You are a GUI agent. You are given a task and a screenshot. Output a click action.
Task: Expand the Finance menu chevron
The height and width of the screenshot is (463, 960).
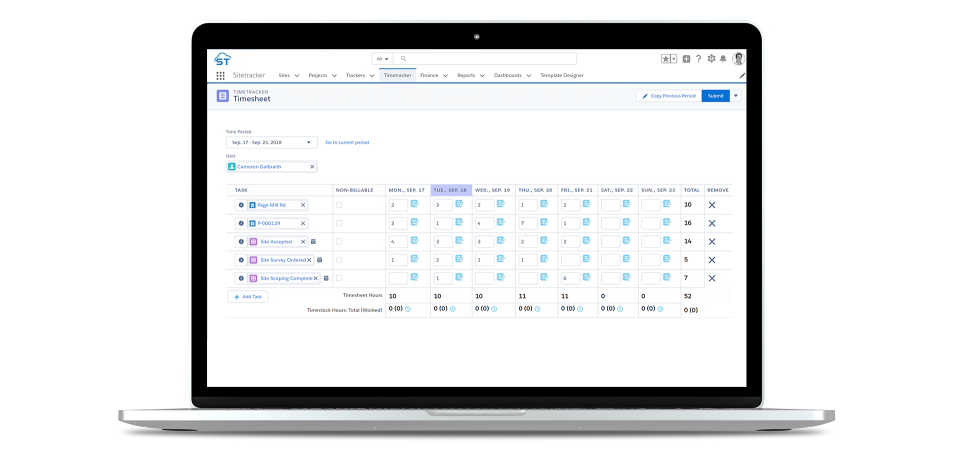(445, 76)
